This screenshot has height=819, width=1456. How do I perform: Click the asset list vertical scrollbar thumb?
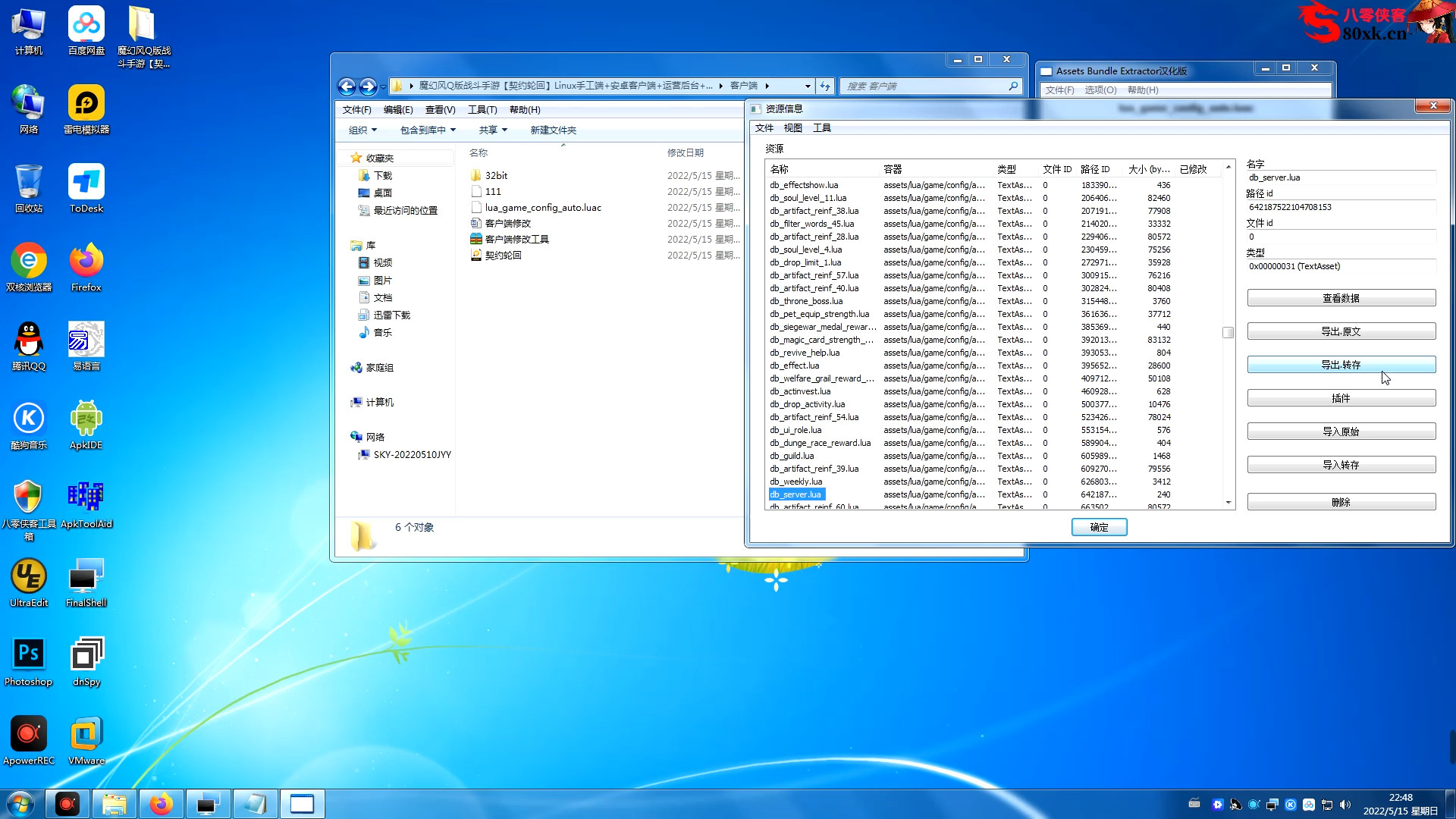[x=1228, y=332]
